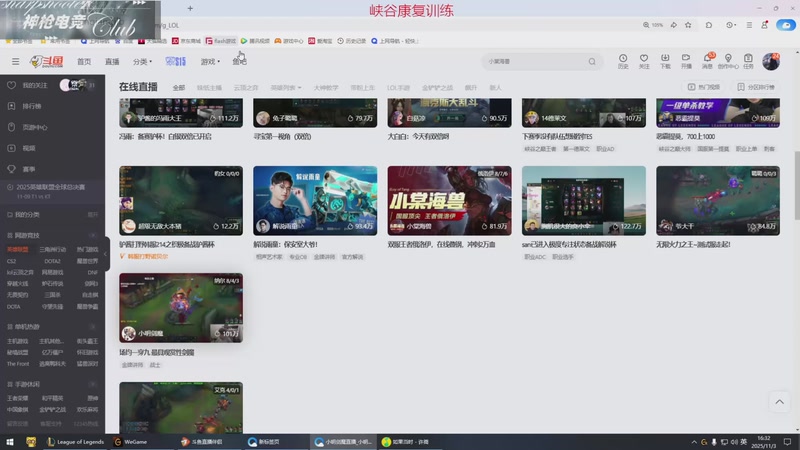Collapse the sidebar using the side chevron handle

[106, 254]
